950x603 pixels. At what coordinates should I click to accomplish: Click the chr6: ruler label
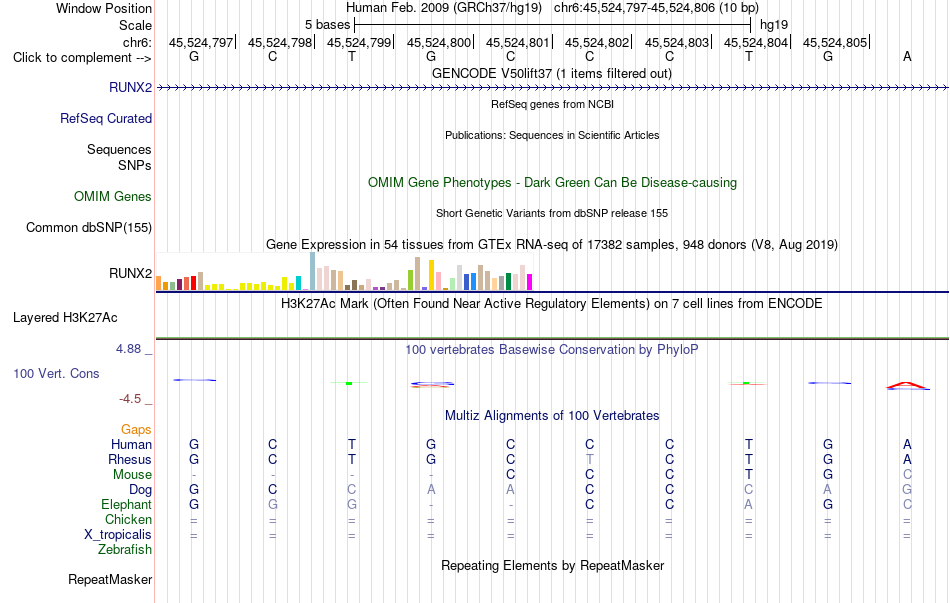(x=137, y=42)
